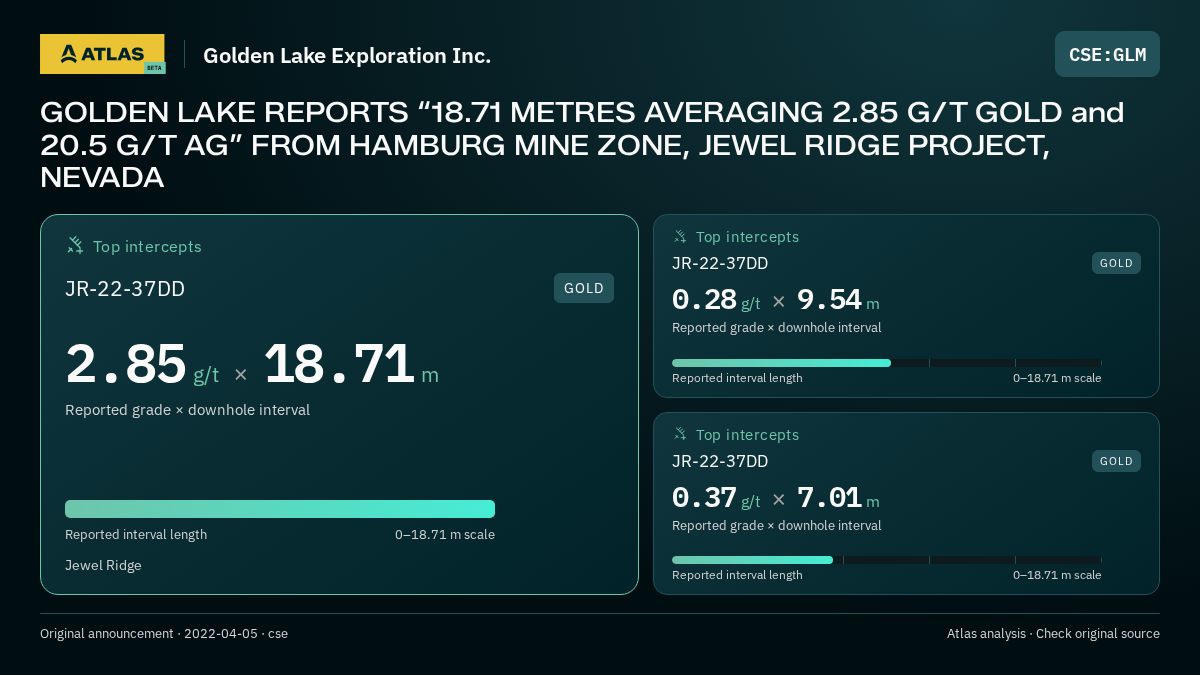Click the Top intercepts label in the 0.28 g/t card
The height and width of the screenshot is (675, 1200).
[747, 237]
